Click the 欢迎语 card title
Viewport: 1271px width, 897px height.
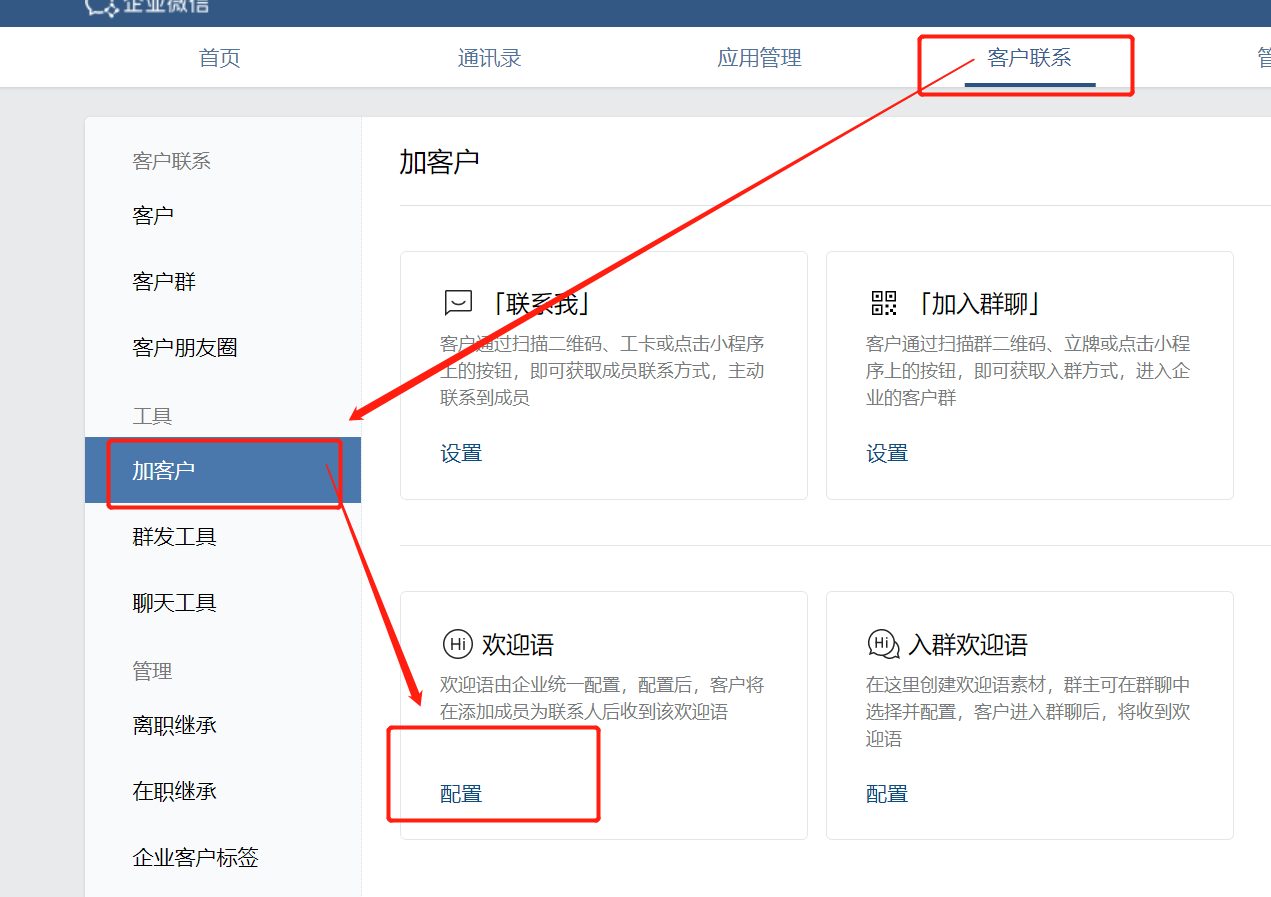pyautogui.click(x=518, y=645)
